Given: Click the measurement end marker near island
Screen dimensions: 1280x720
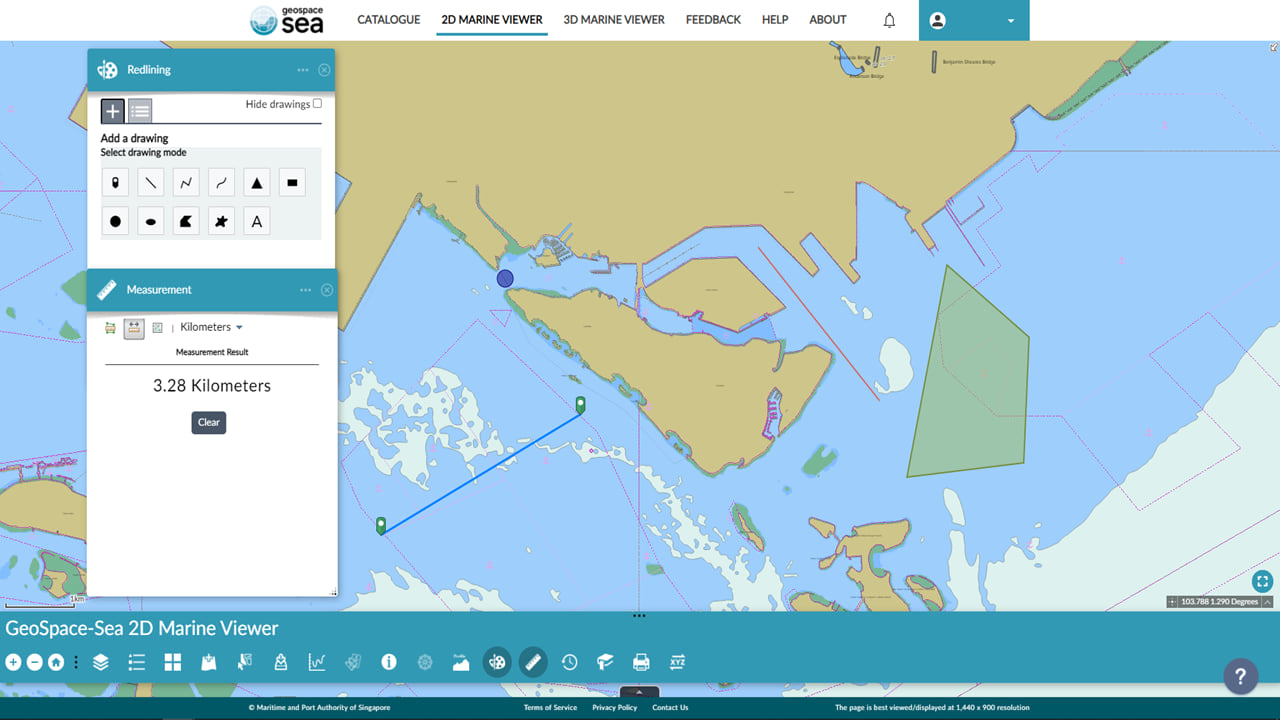Looking at the screenshot, I should tap(580, 404).
